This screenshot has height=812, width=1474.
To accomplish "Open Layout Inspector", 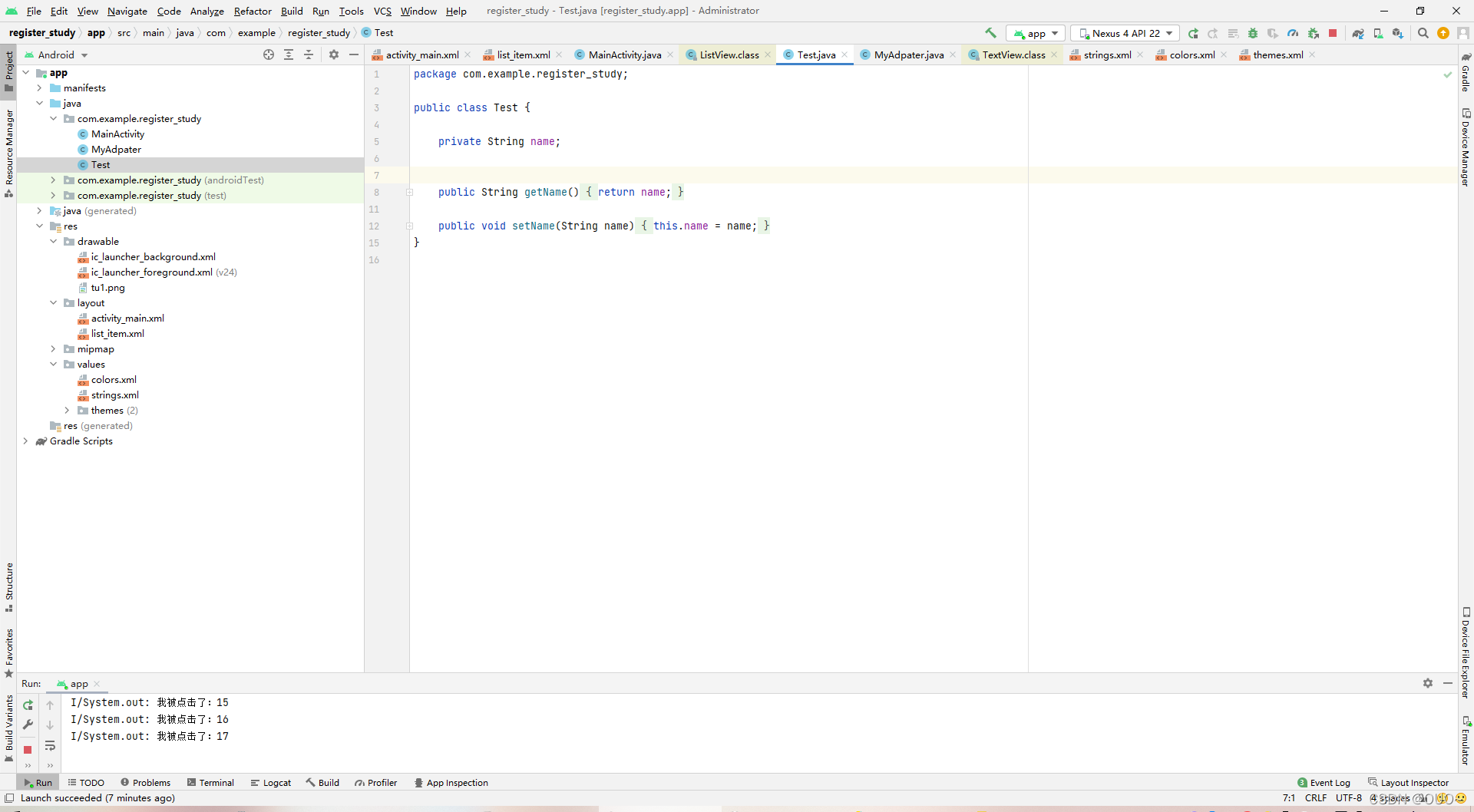I will pos(1409,783).
